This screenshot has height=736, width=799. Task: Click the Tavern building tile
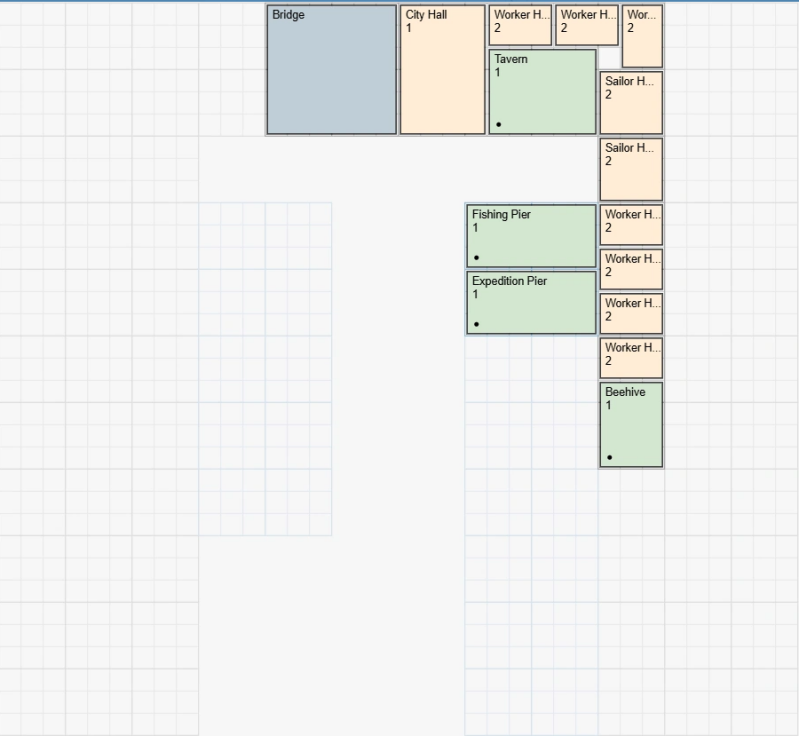click(x=542, y=92)
